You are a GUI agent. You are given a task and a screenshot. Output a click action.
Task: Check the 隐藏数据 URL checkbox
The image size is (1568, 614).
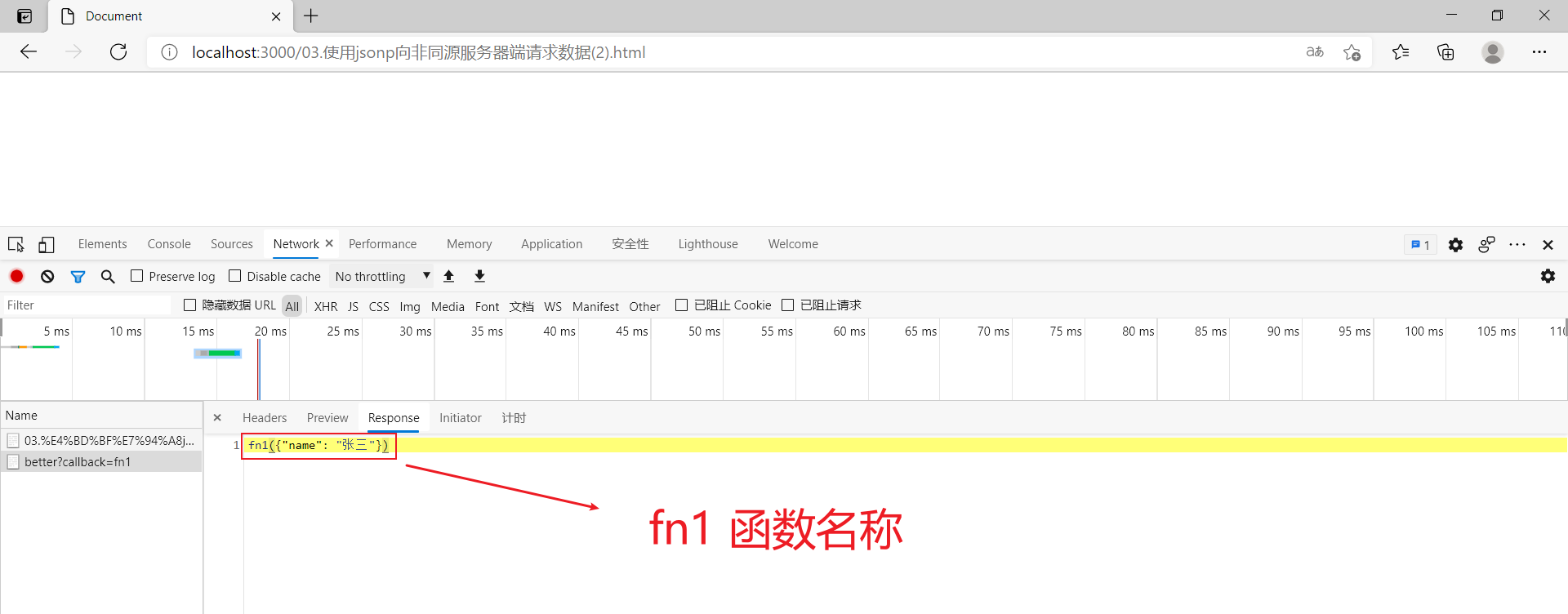(189, 305)
